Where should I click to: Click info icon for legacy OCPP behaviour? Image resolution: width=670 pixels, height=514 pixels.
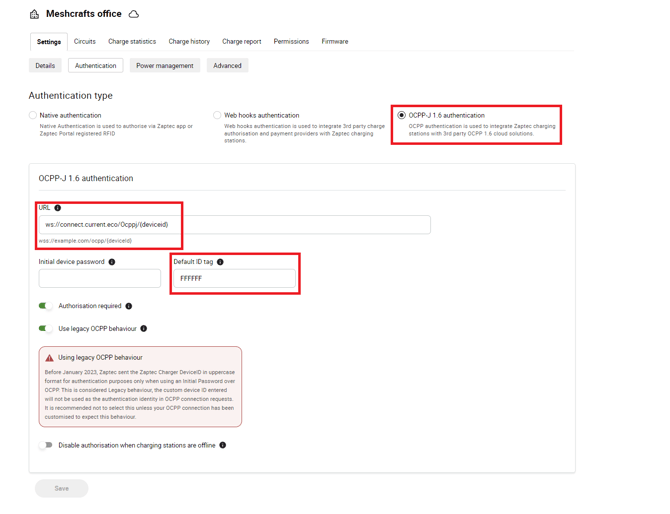click(x=144, y=328)
